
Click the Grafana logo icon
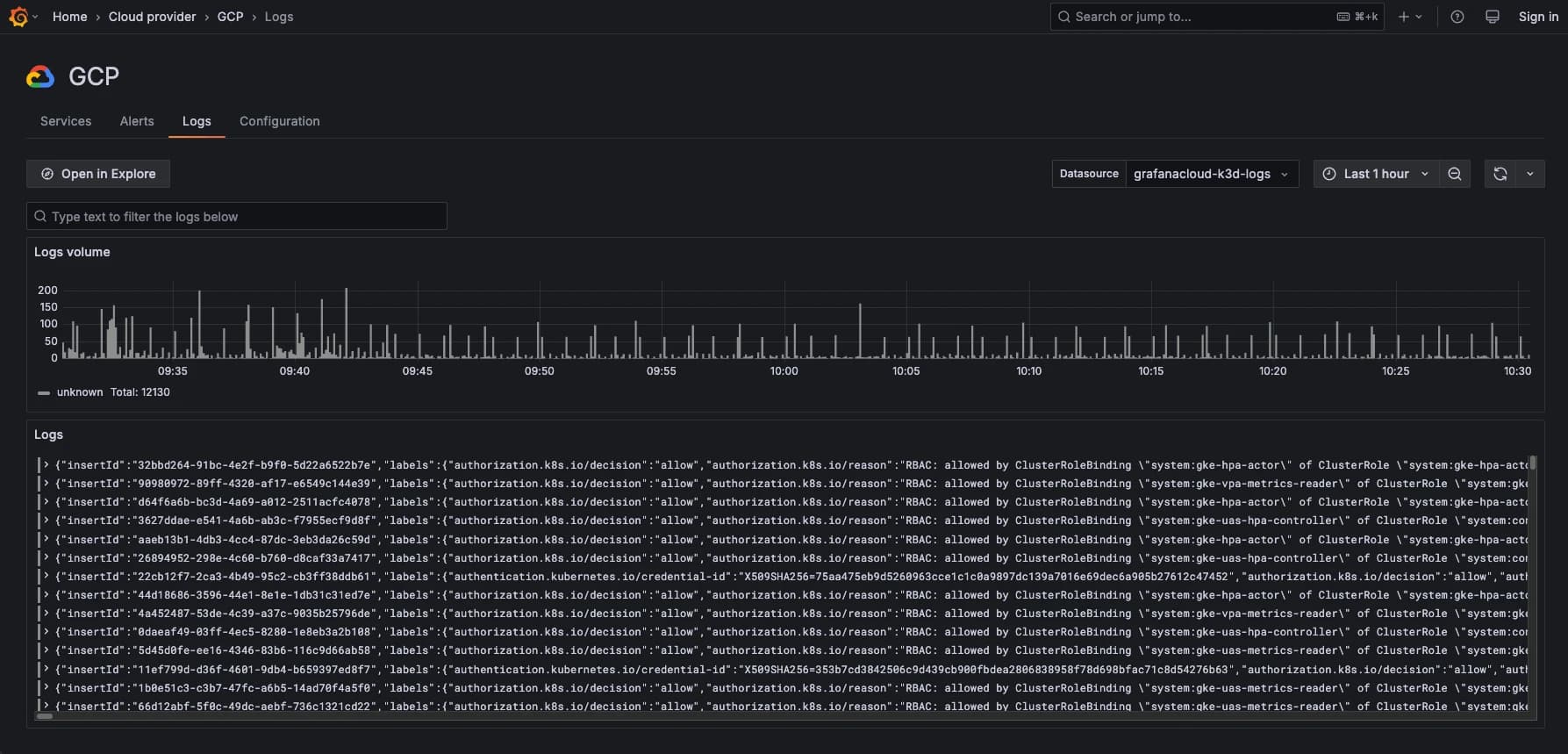click(18, 17)
